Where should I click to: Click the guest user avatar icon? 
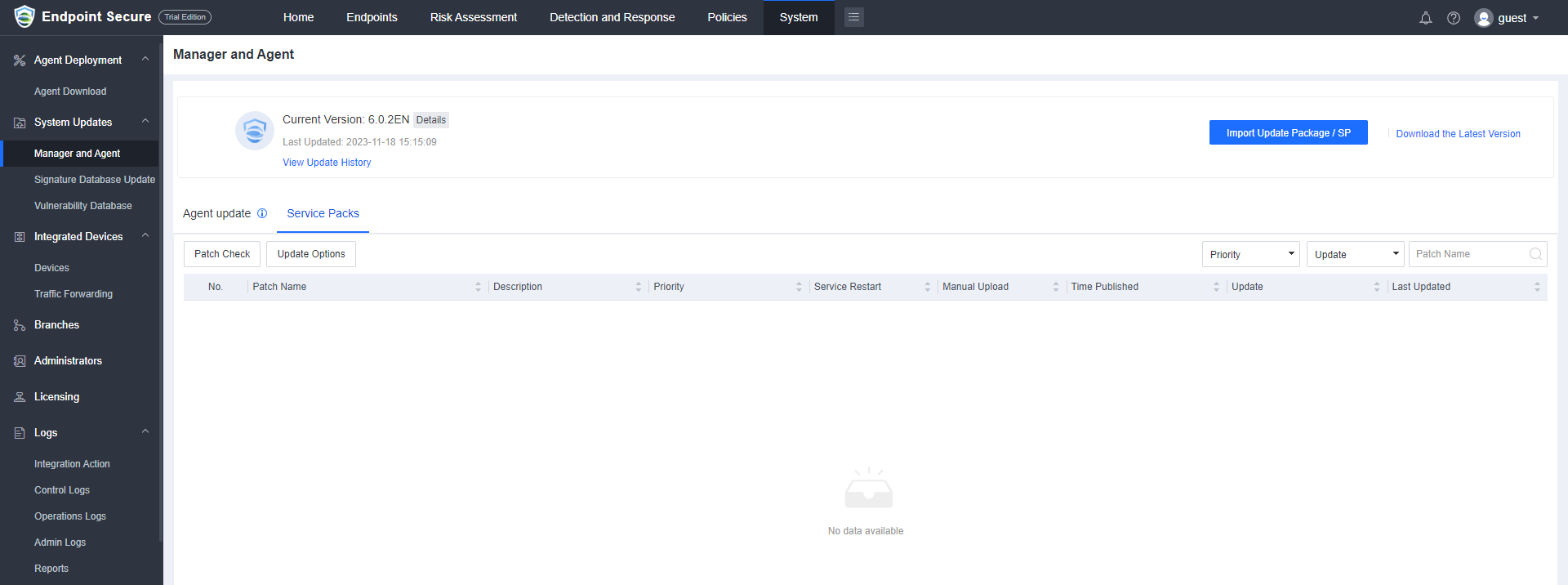pos(1484,18)
